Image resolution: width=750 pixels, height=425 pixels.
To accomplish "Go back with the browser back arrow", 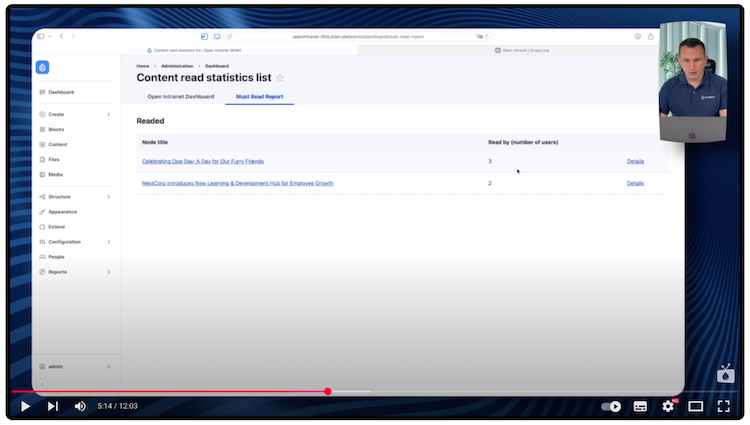I will [62, 36].
